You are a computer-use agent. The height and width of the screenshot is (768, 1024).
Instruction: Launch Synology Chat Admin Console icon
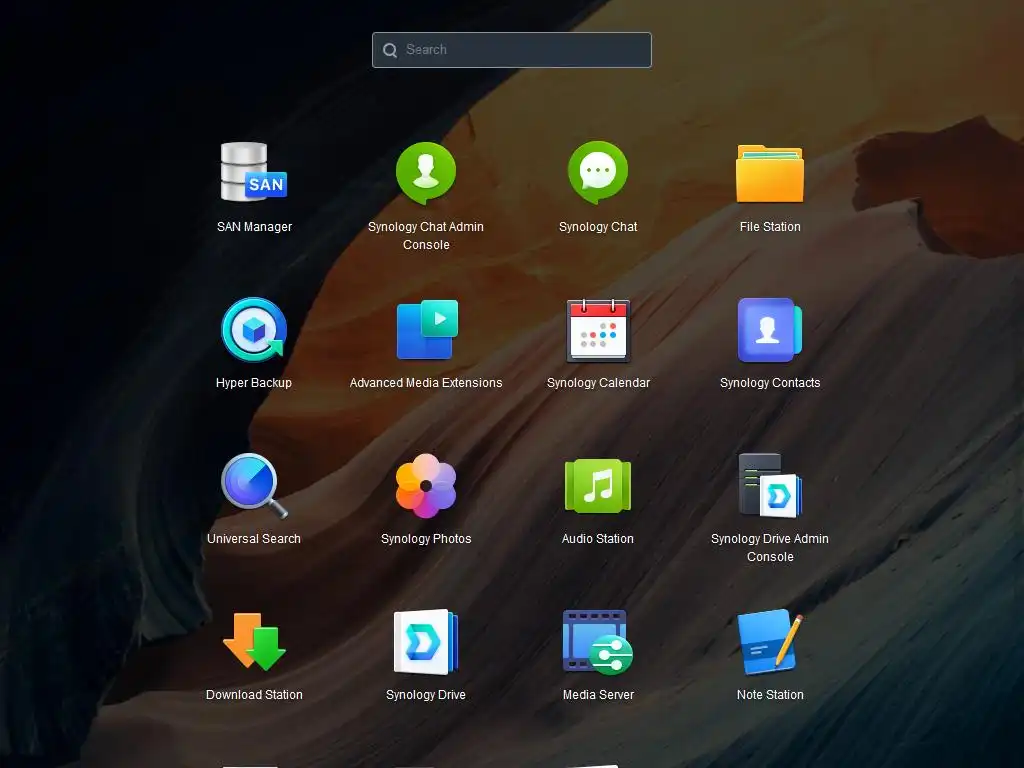426,172
